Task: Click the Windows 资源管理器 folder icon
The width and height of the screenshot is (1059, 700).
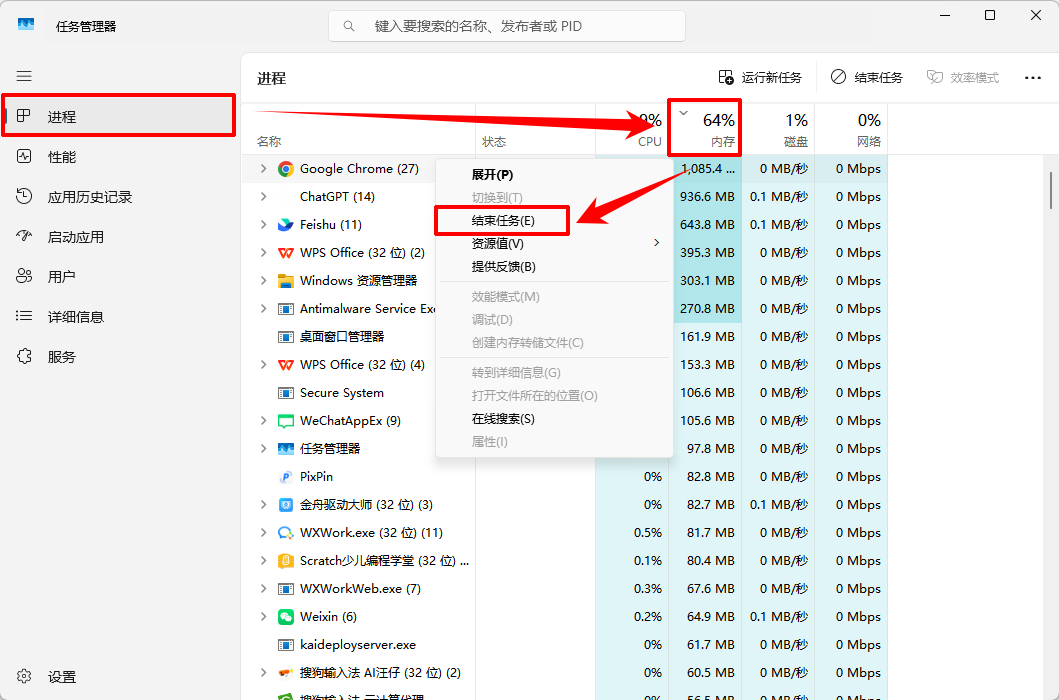Action: [x=286, y=281]
